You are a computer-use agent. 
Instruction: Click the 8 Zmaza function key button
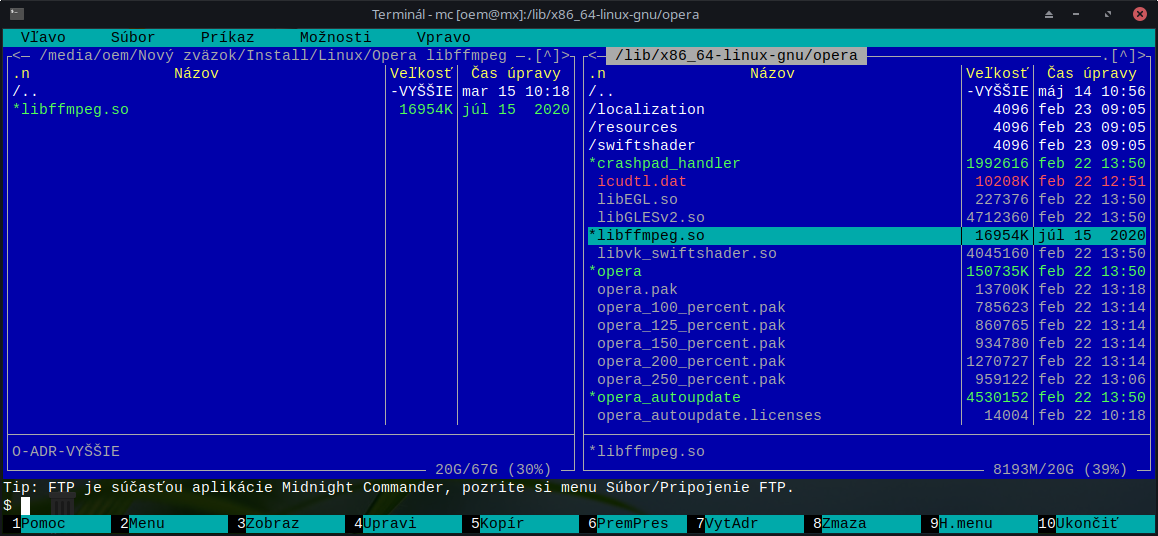[x=865, y=523]
